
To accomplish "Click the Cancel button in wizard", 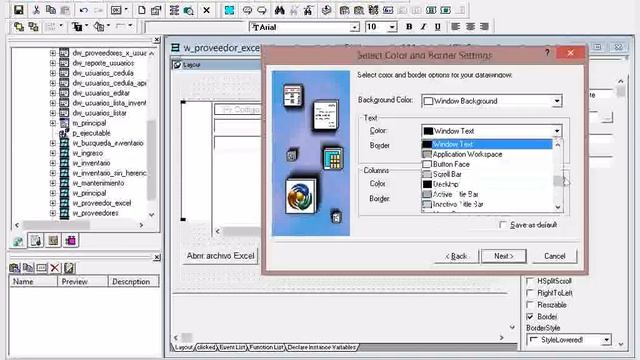I will pos(555,256).
